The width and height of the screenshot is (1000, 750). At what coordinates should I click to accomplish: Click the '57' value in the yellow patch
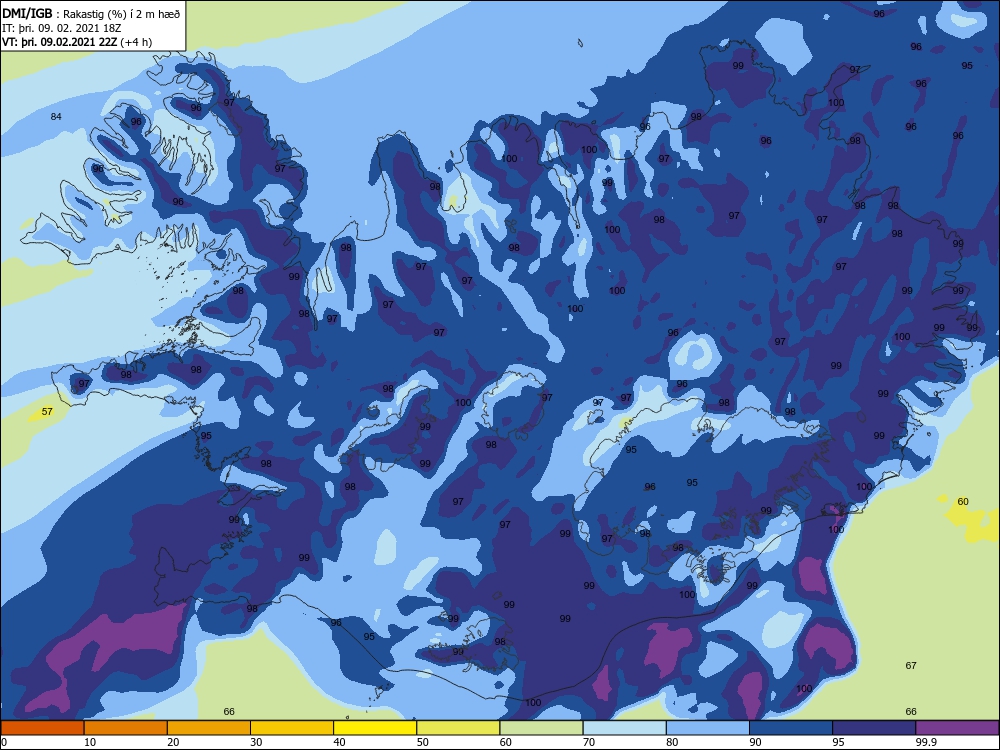47,411
